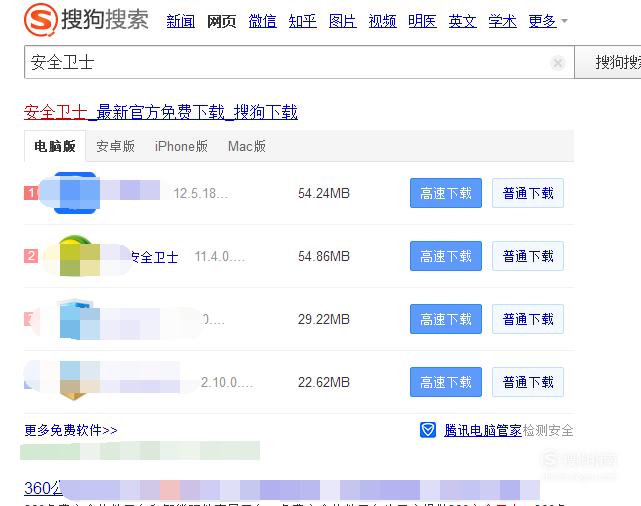Click the 检测安全 text
Viewport: 641px width, 506px height.
click(548, 430)
